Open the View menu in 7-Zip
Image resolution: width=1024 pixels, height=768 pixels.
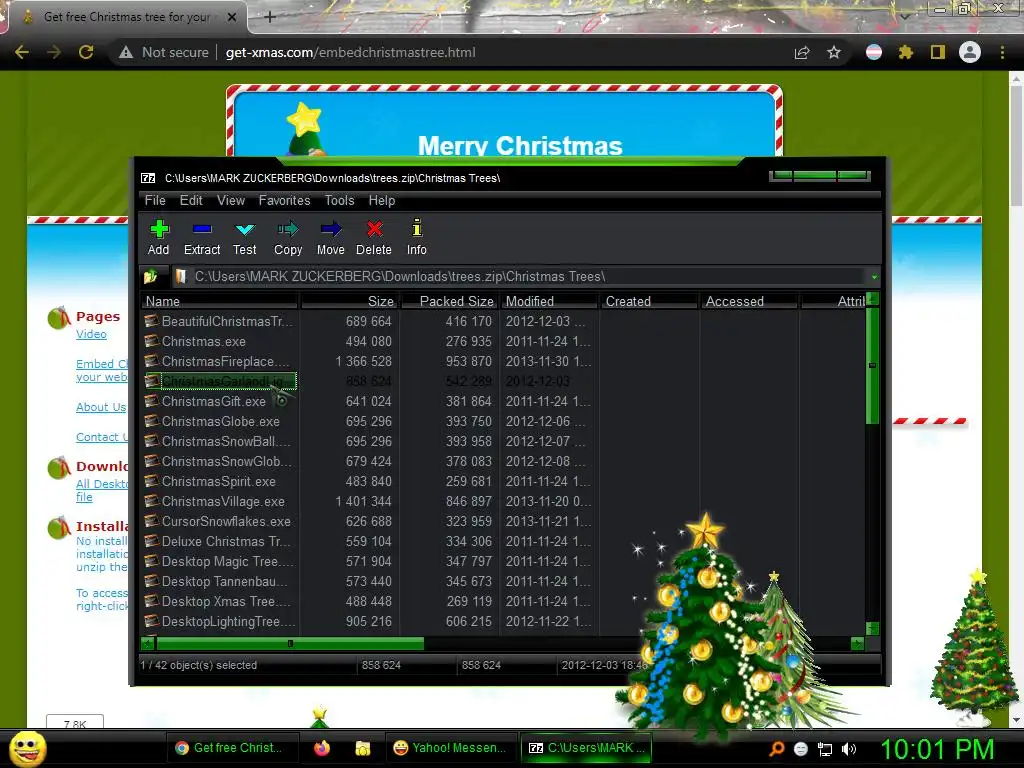(x=231, y=200)
